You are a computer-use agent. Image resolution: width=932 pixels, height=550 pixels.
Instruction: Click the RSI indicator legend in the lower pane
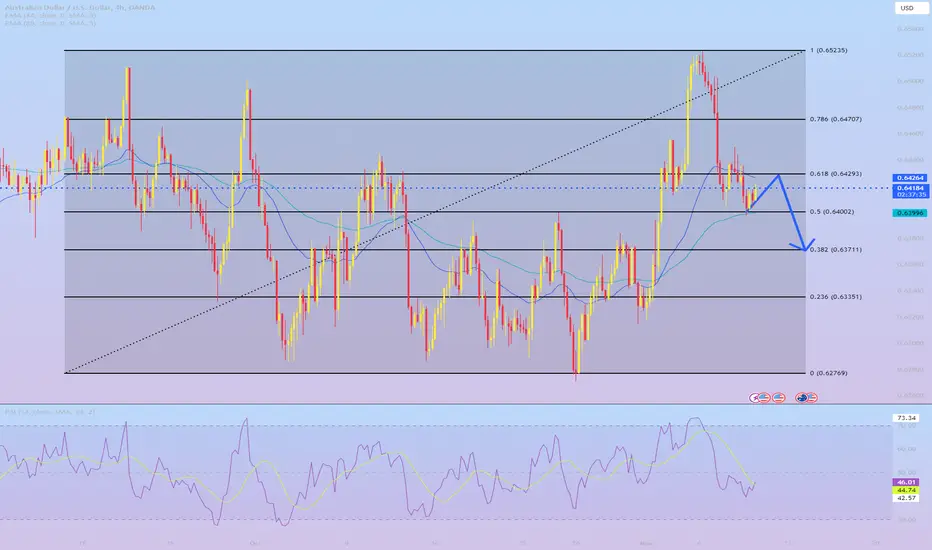click(x=50, y=411)
